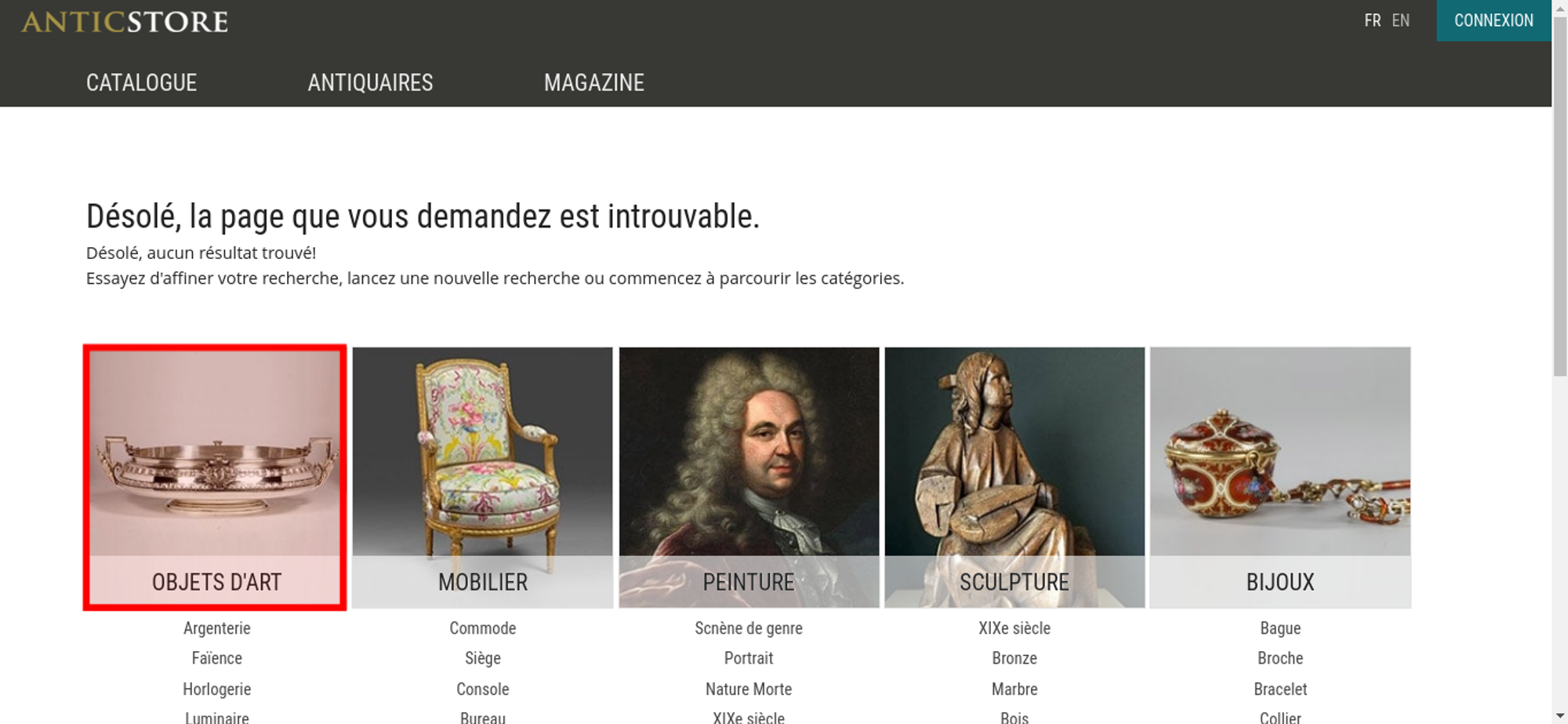This screenshot has height=724, width=1568.
Task: Select the Horlogerie link
Action: [x=217, y=689]
